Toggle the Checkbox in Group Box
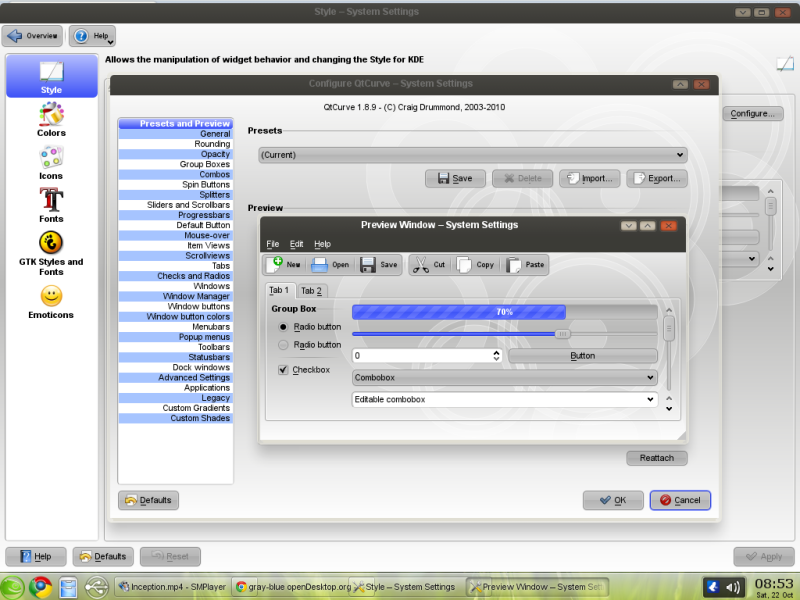This screenshot has width=800, height=600. point(283,370)
